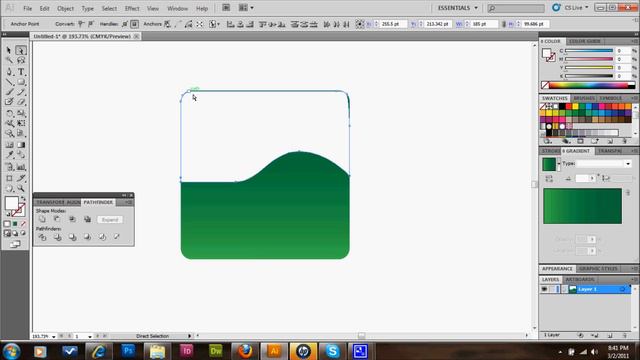Switch to the Symbols tab
Screen dimensions: 640x360
pos(610,98)
